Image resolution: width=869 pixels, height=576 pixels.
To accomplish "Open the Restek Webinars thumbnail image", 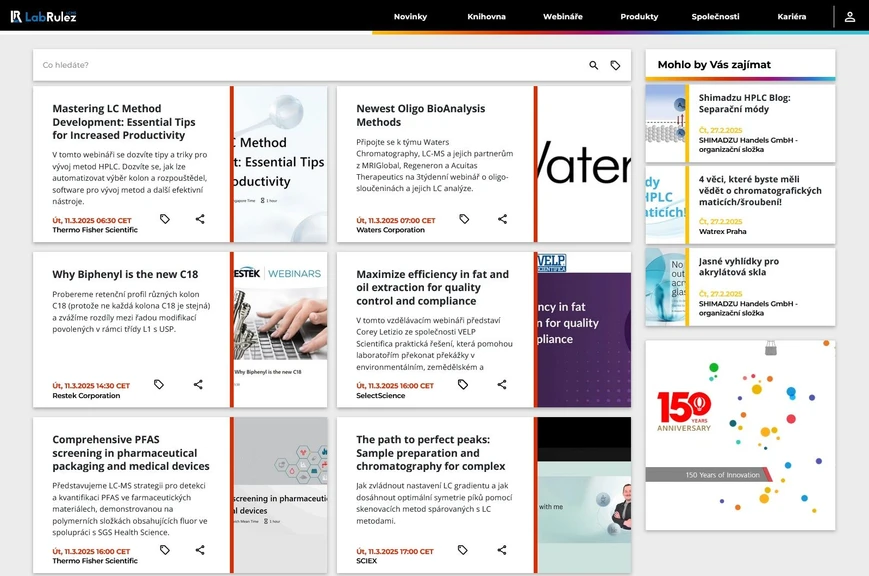I will coord(280,329).
